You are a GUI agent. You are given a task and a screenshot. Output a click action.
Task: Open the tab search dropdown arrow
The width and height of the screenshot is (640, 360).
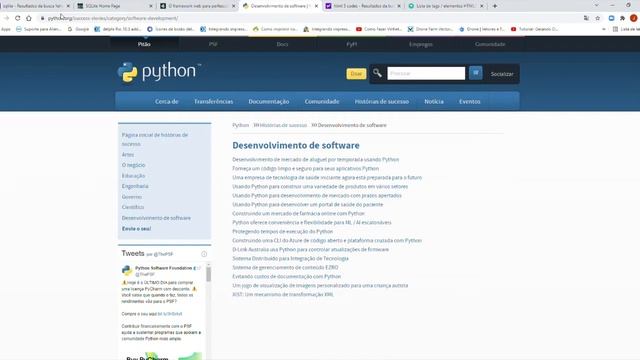[x=596, y=6]
